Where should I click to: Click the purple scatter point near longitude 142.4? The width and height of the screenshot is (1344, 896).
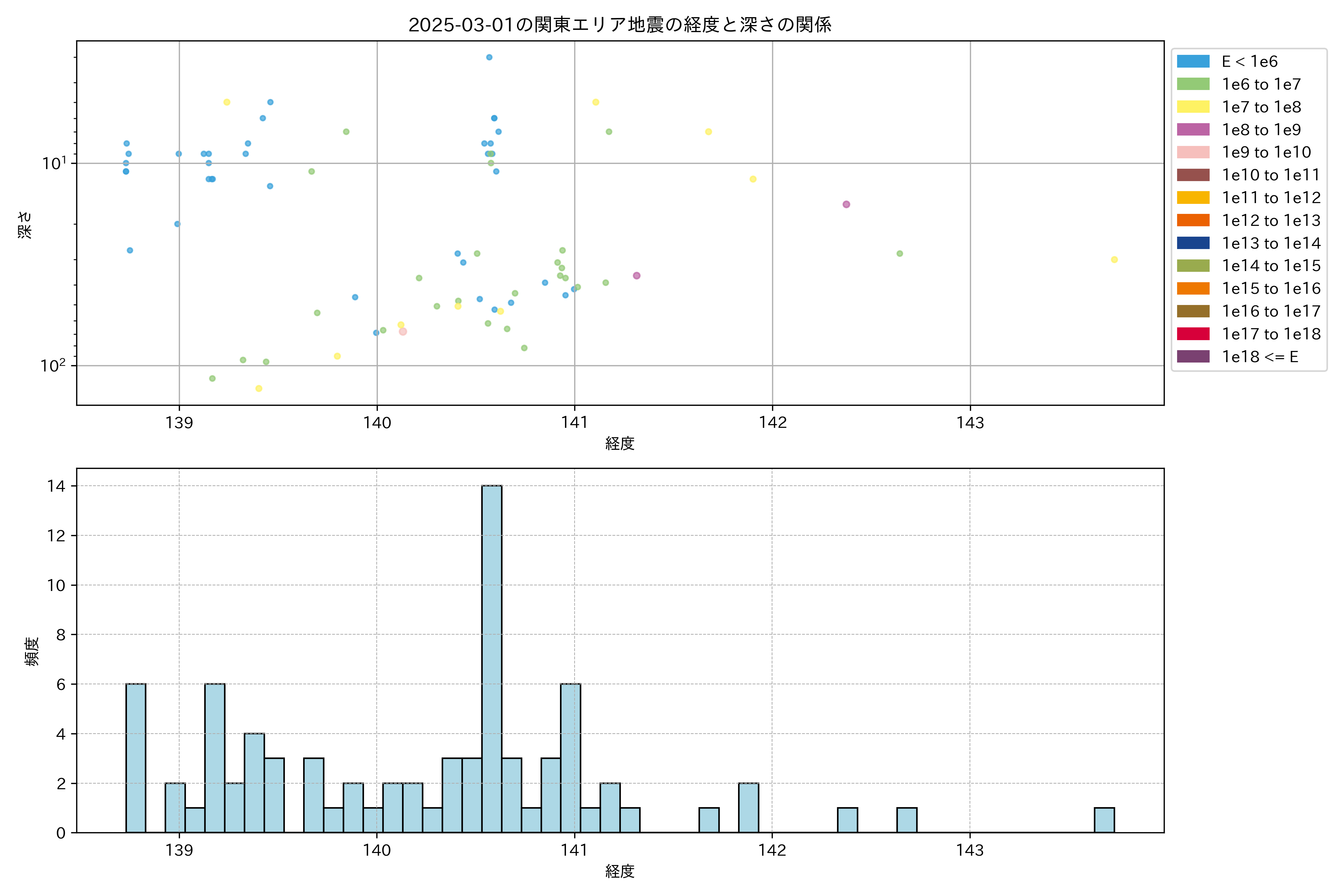(846, 205)
